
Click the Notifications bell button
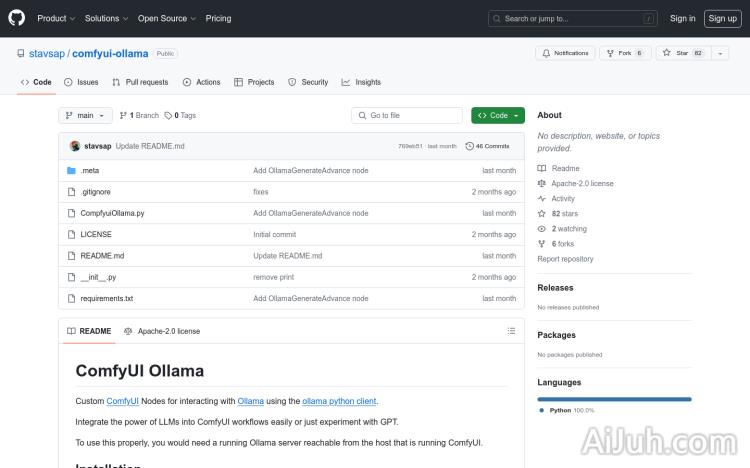click(565, 53)
